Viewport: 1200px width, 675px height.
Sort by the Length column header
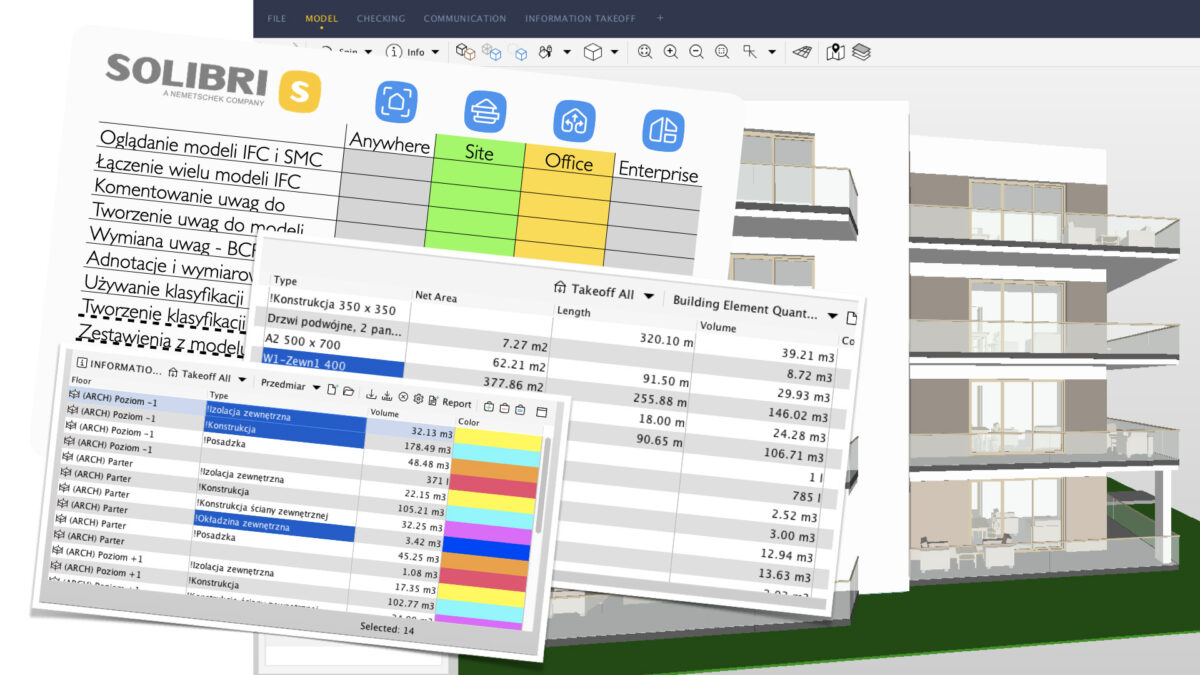(574, 312)
